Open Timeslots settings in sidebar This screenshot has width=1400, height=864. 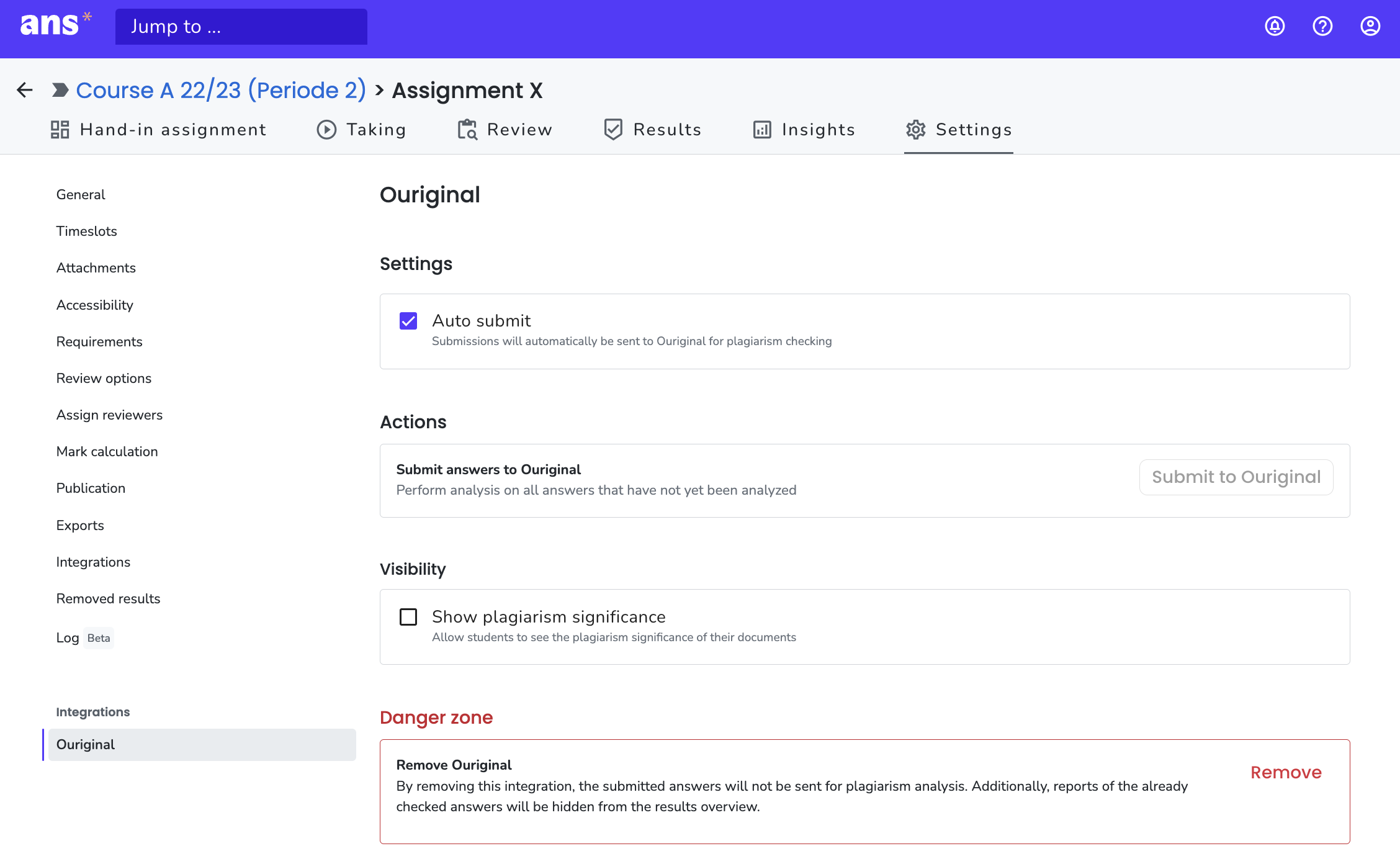(x=86, y=231)
